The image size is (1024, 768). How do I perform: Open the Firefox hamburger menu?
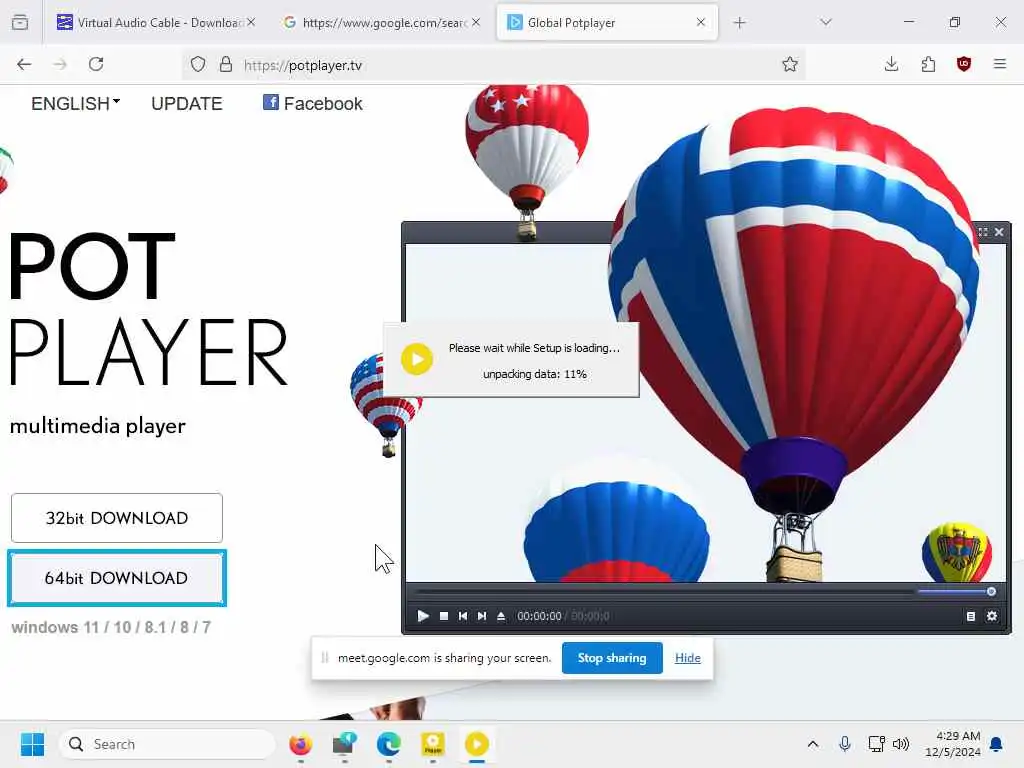1000,64
